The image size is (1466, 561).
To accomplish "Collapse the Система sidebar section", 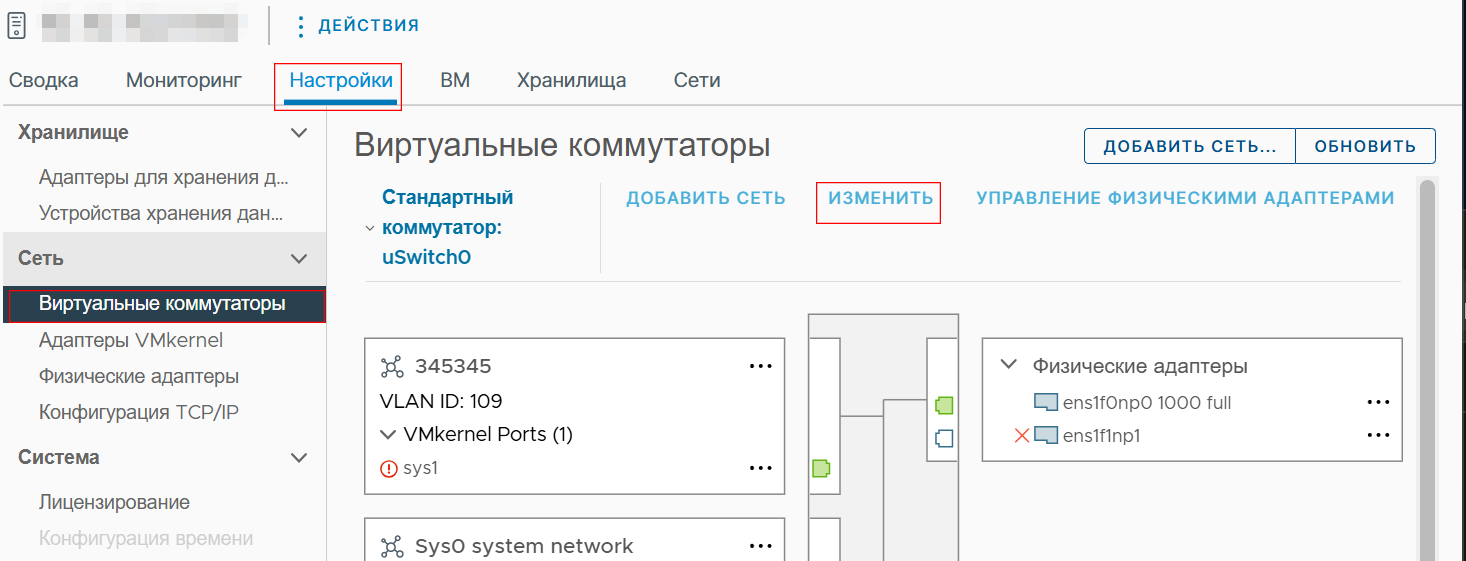I will click(x=298, y=458).
